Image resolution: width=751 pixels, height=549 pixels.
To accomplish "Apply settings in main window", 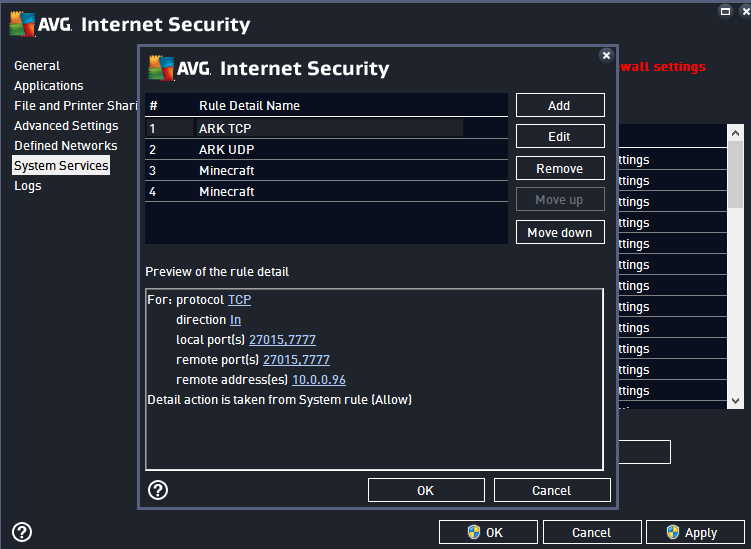I will click(x=695, y=533).
